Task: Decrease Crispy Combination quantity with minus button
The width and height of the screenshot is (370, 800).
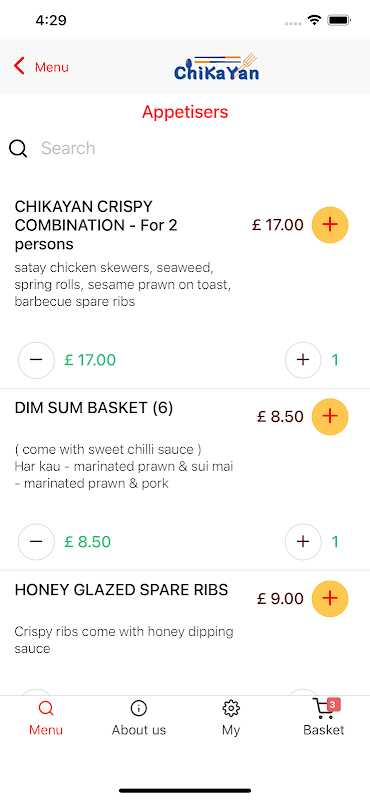Action: (x=36, y=360)
